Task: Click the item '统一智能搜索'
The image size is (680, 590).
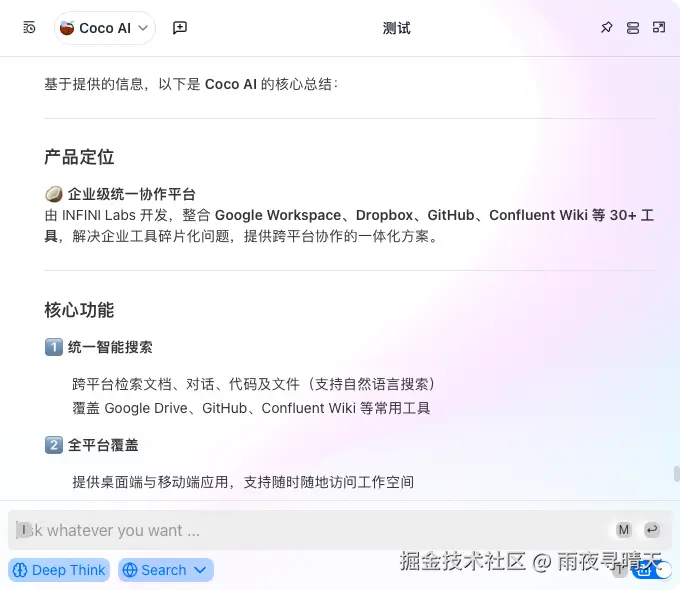Action: tap(110, 347)
